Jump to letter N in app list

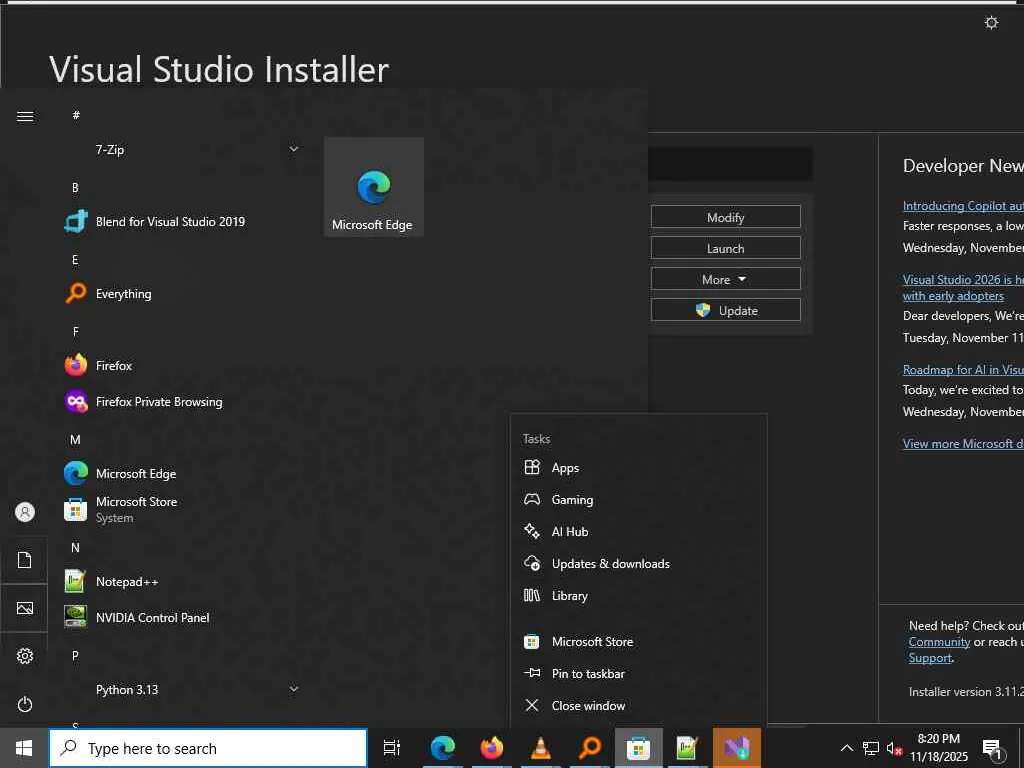[75, 547]
